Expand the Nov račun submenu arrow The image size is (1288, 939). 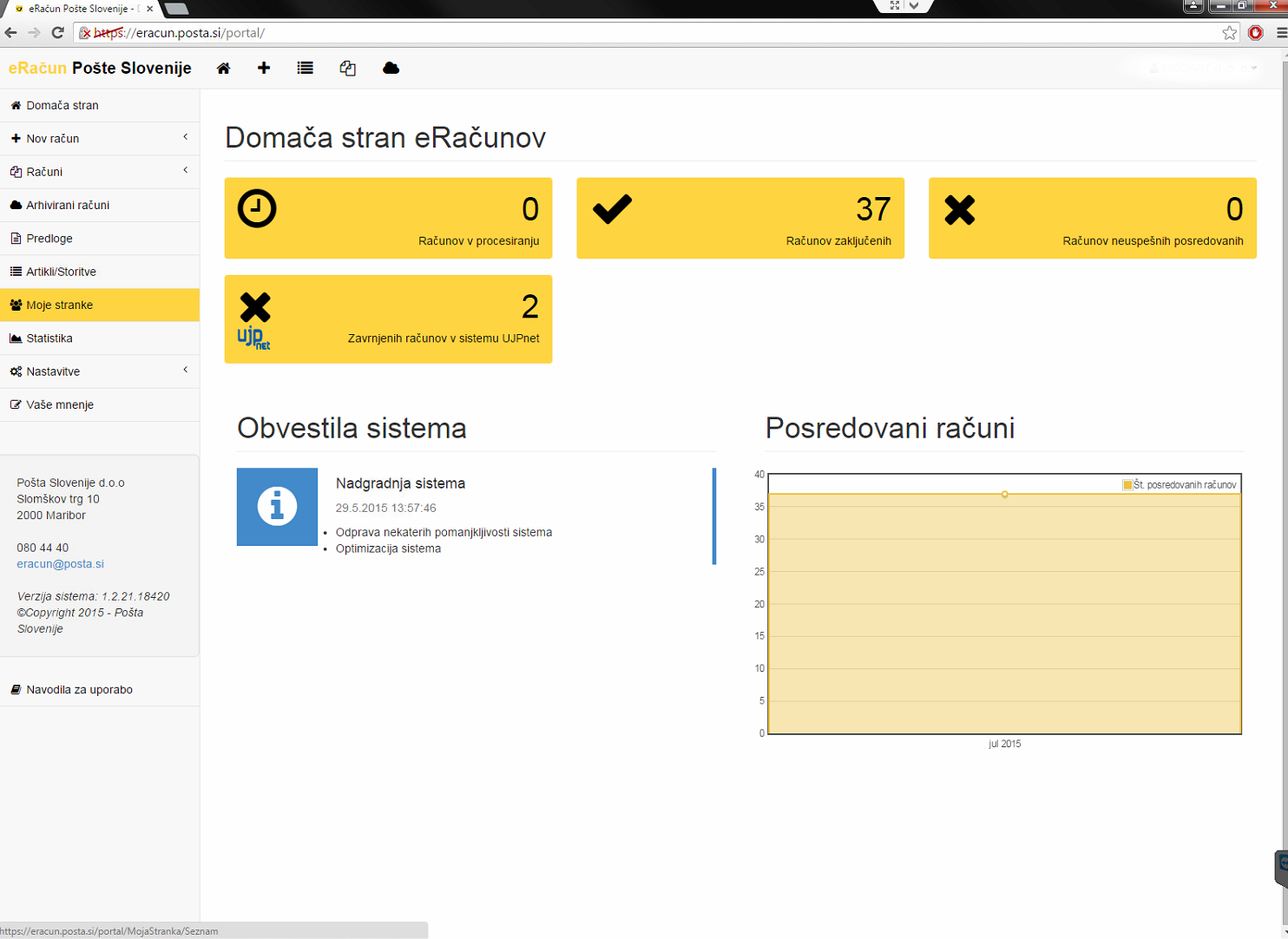pyautogui.click(x=185, y=137)
